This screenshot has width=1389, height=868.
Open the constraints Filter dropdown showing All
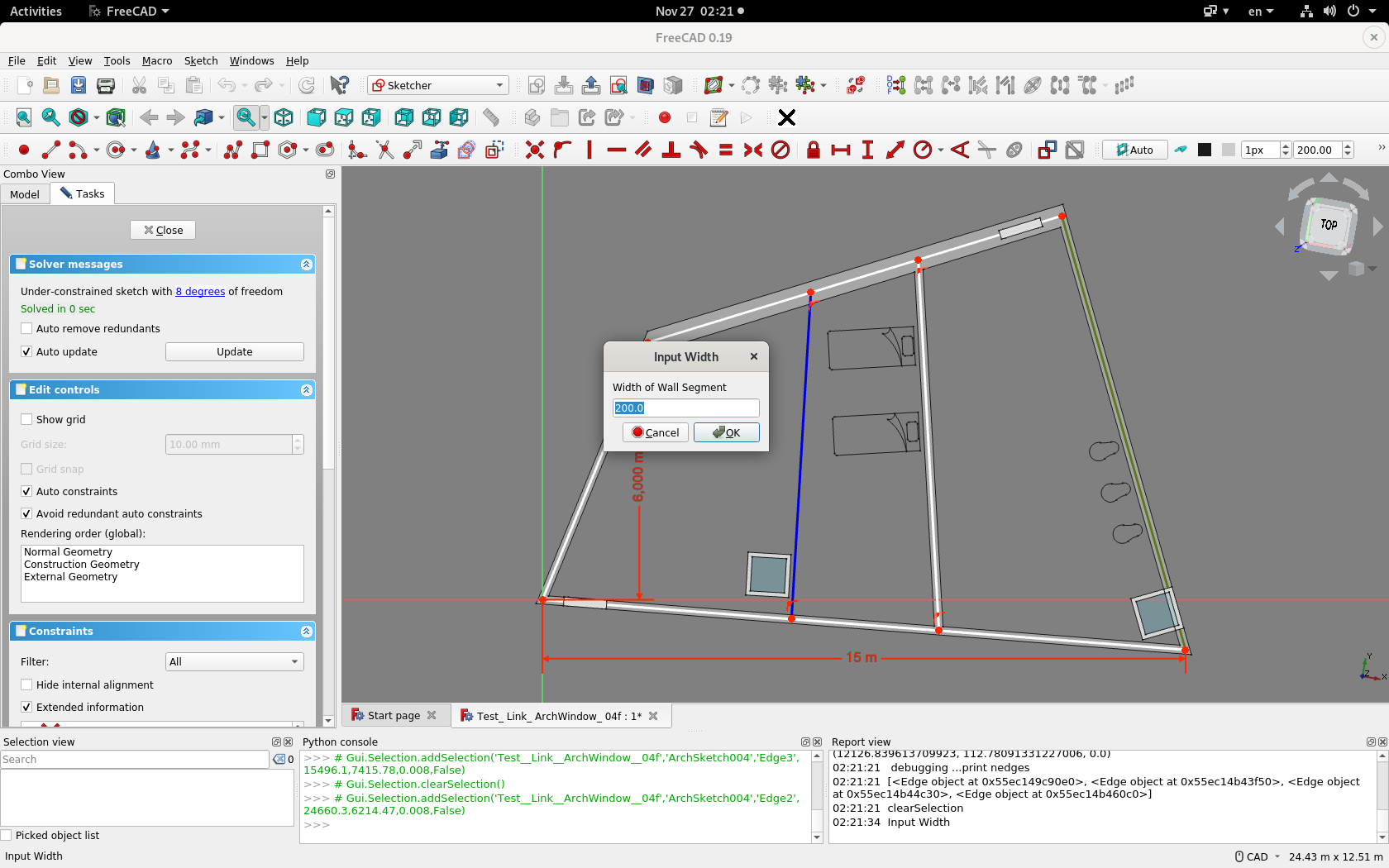click(x=234, y=661)
